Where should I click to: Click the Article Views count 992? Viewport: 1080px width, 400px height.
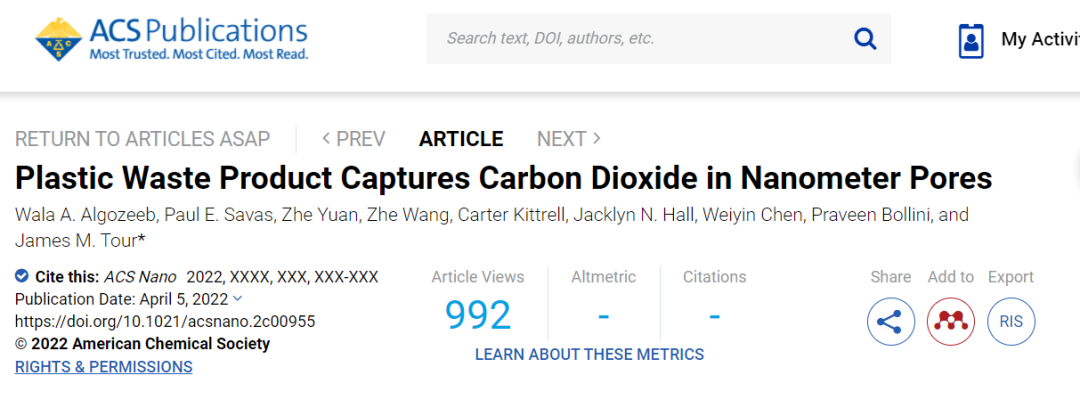478,316
